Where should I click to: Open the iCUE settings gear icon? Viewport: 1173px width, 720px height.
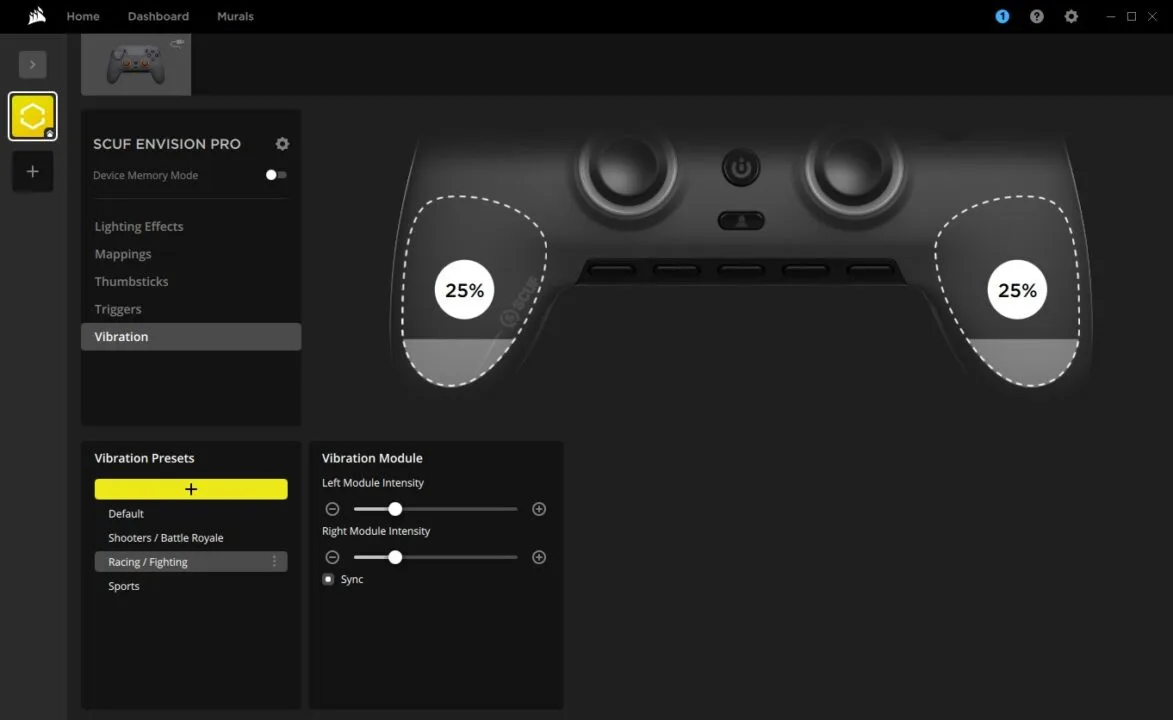(x=1071, y=16)
